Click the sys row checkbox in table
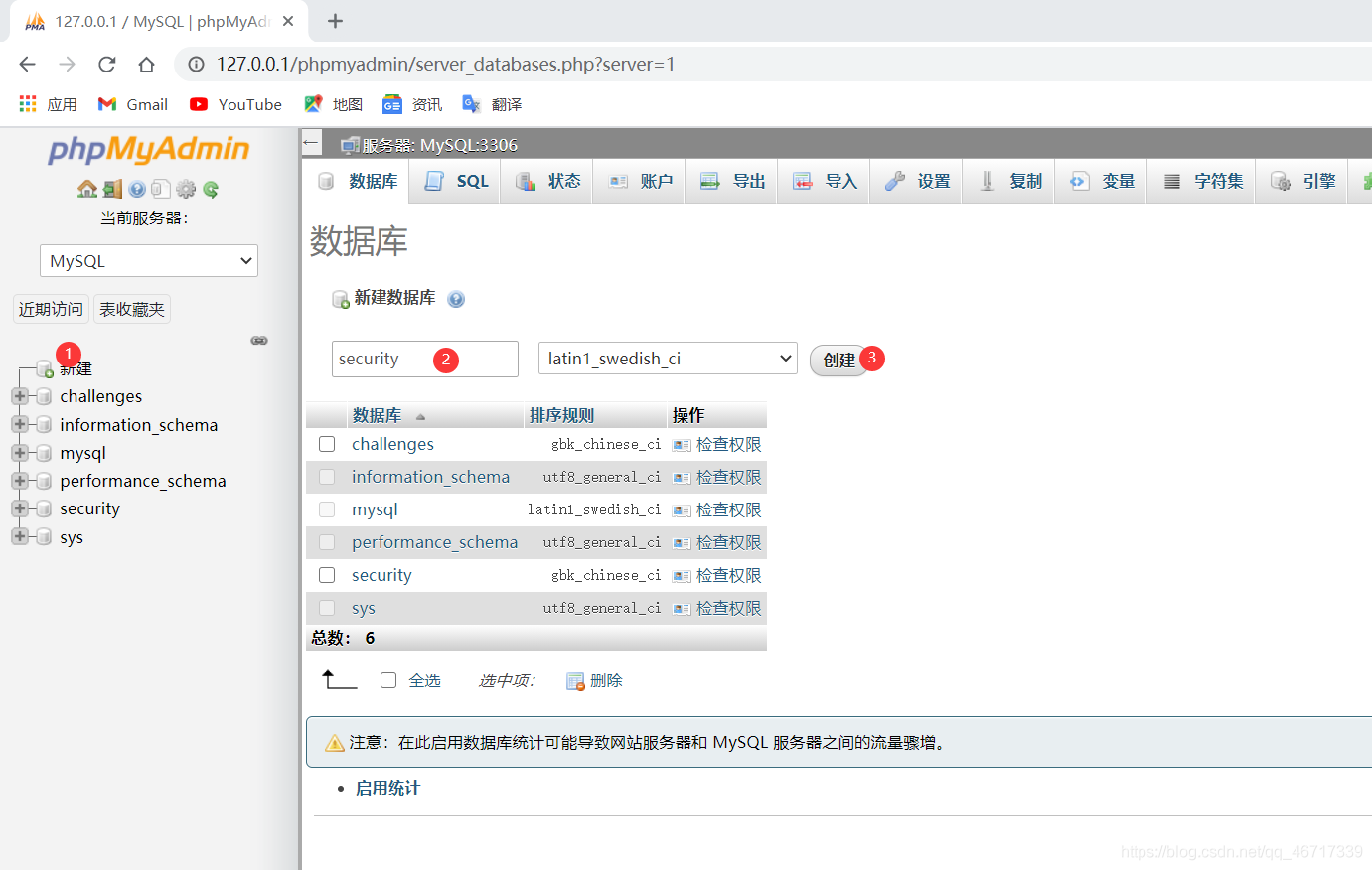Image resolution: width=1372 pixels, height=870 pixels. [x=327, y=608]
